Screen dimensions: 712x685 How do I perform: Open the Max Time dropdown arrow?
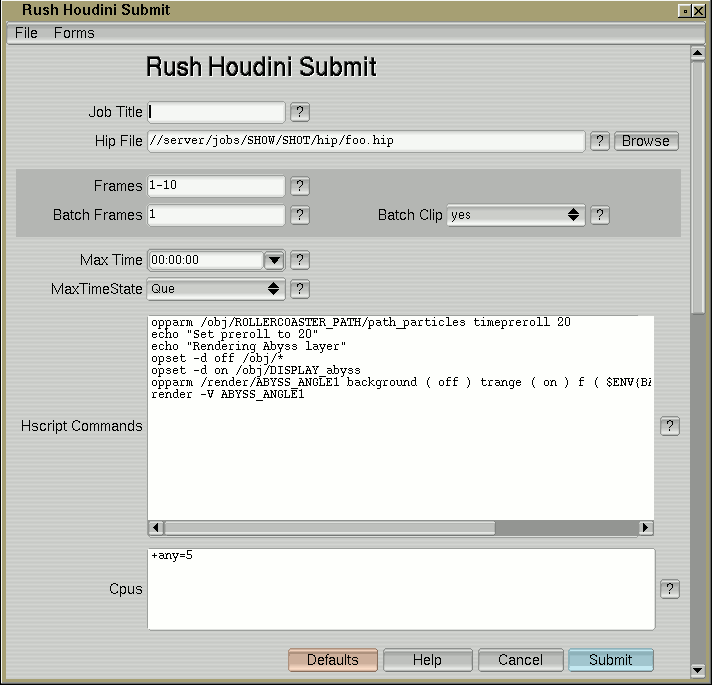[274, 261]
